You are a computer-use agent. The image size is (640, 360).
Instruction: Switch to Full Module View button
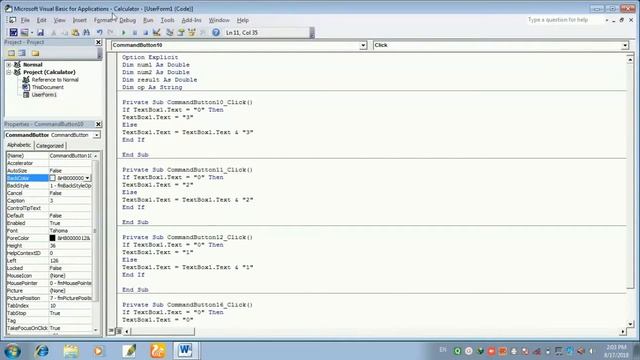pos(119,331)
